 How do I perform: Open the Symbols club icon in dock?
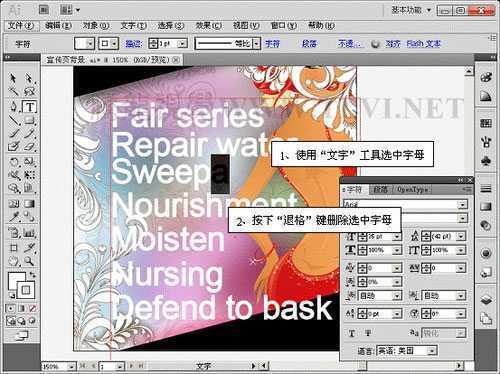coord(486,161)
